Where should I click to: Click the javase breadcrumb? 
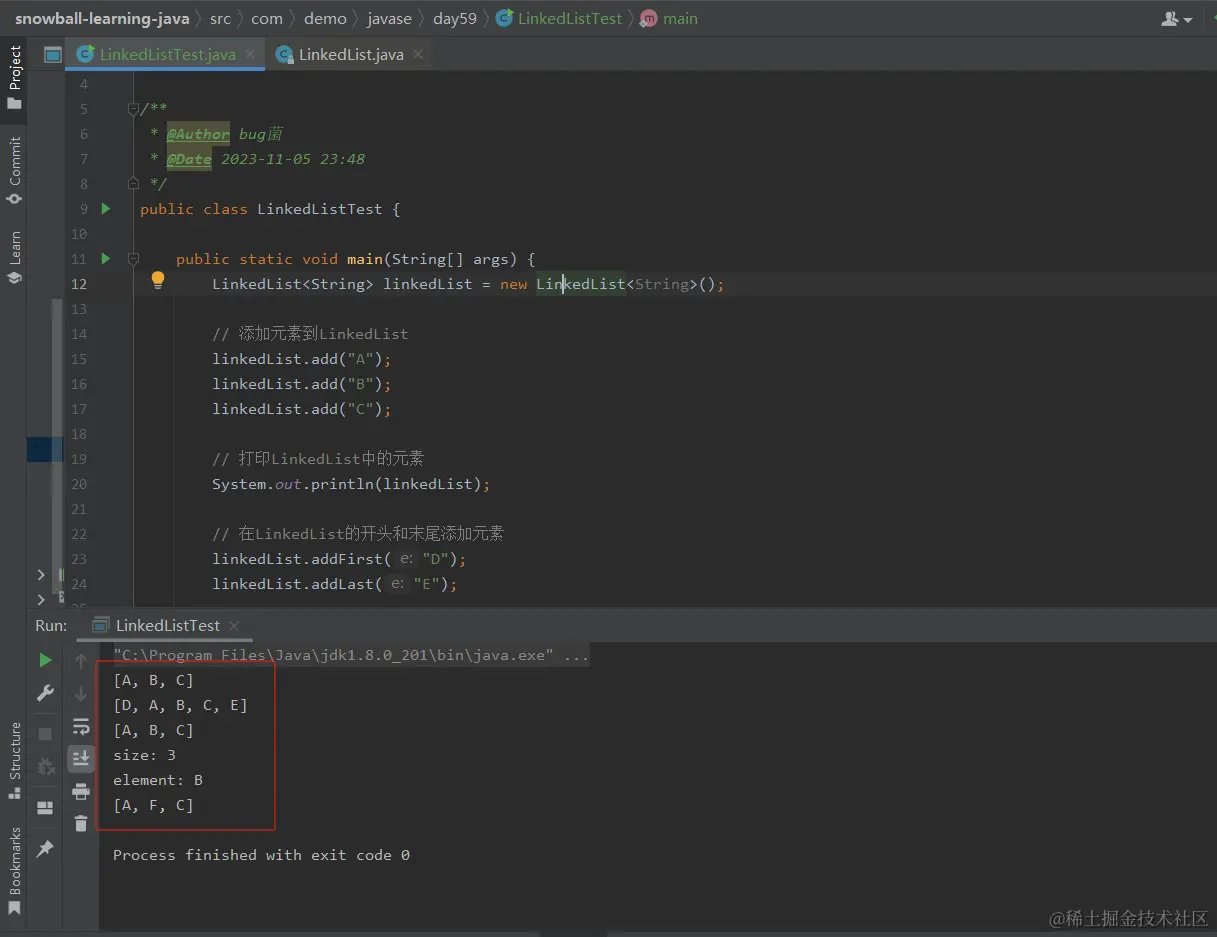390,19
